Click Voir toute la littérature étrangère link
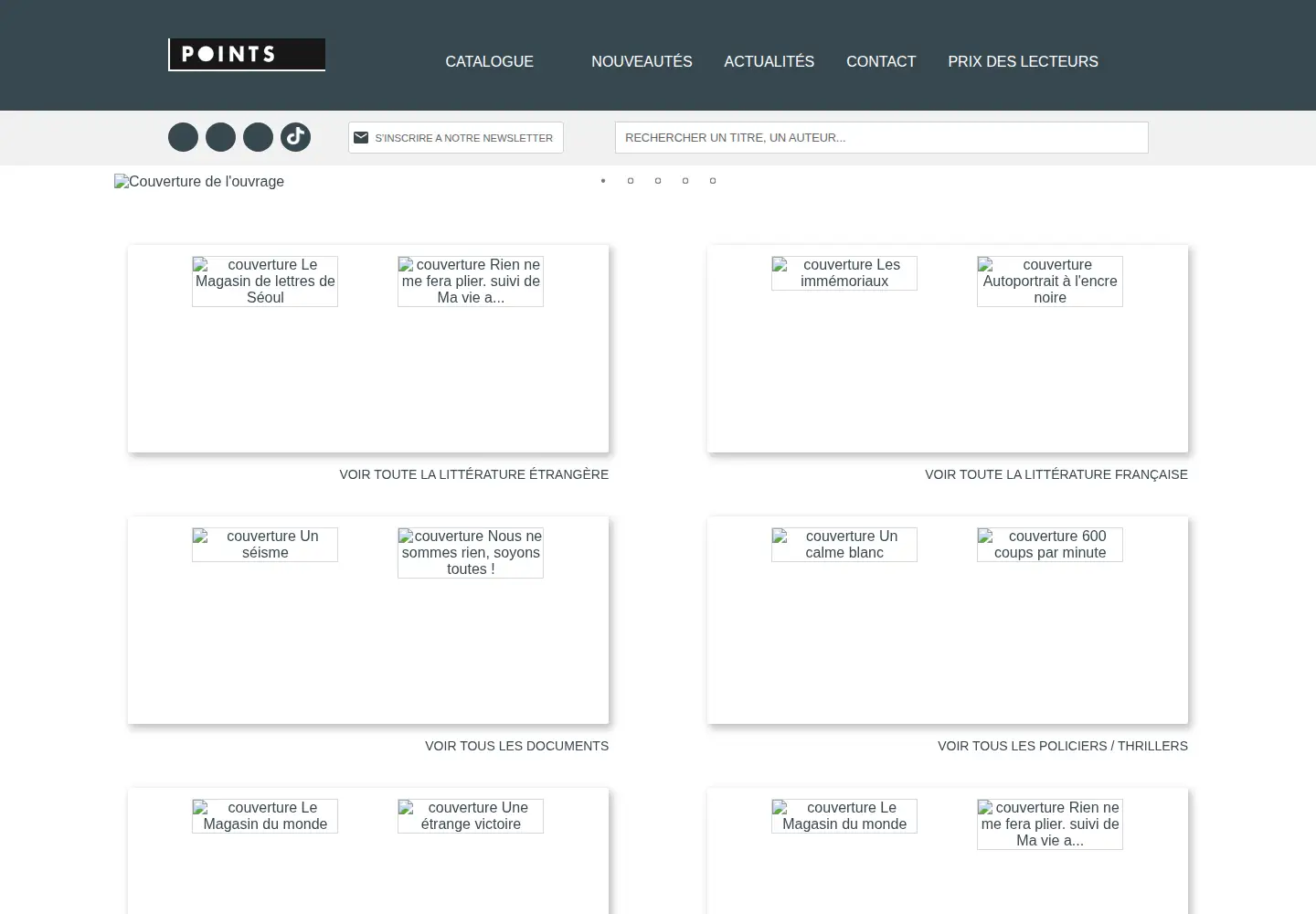The image size is (1316, 914). click(473, 474)
